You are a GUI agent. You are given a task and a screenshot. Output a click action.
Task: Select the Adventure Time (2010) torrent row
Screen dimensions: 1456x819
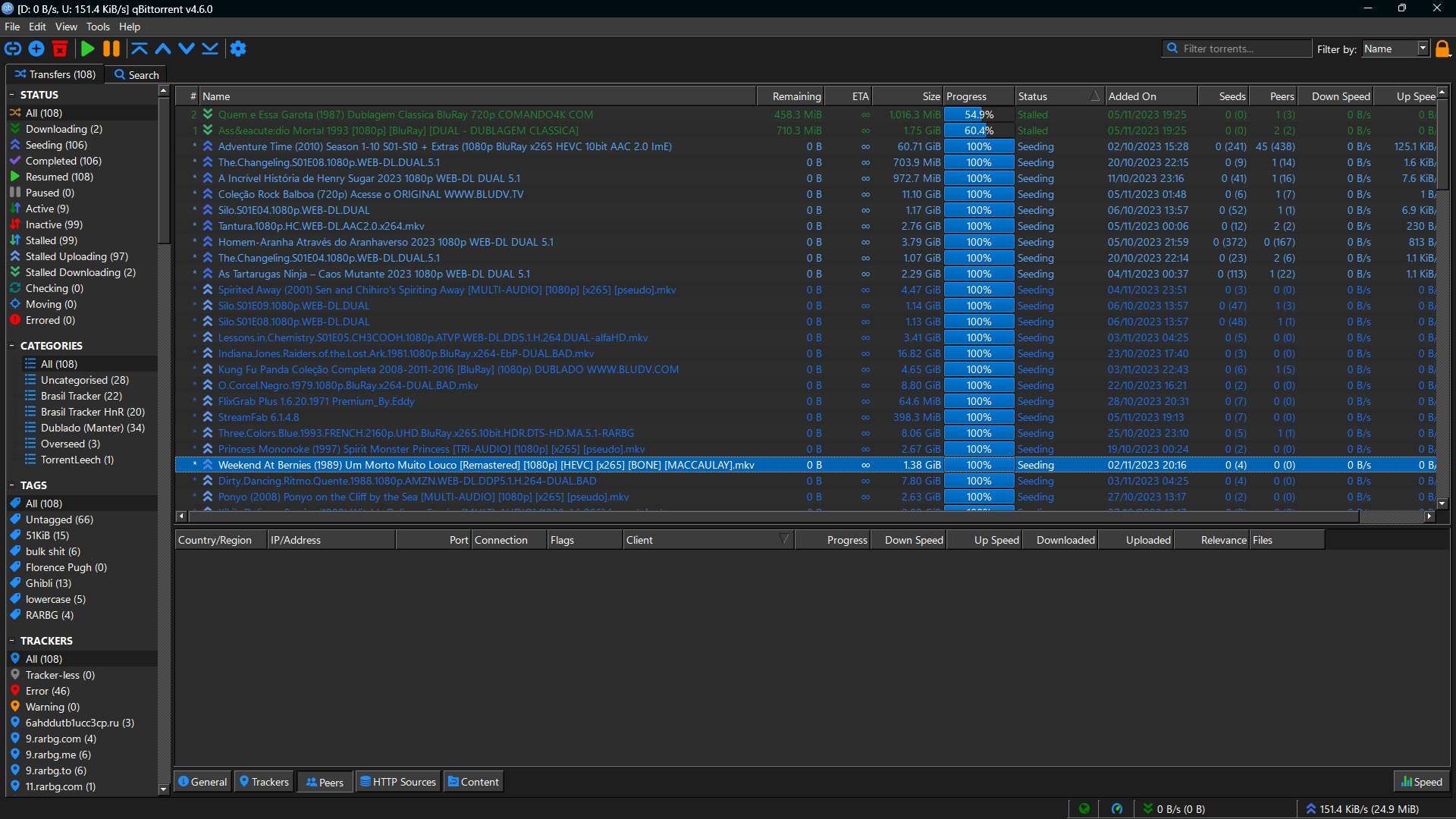pos(807,146)
